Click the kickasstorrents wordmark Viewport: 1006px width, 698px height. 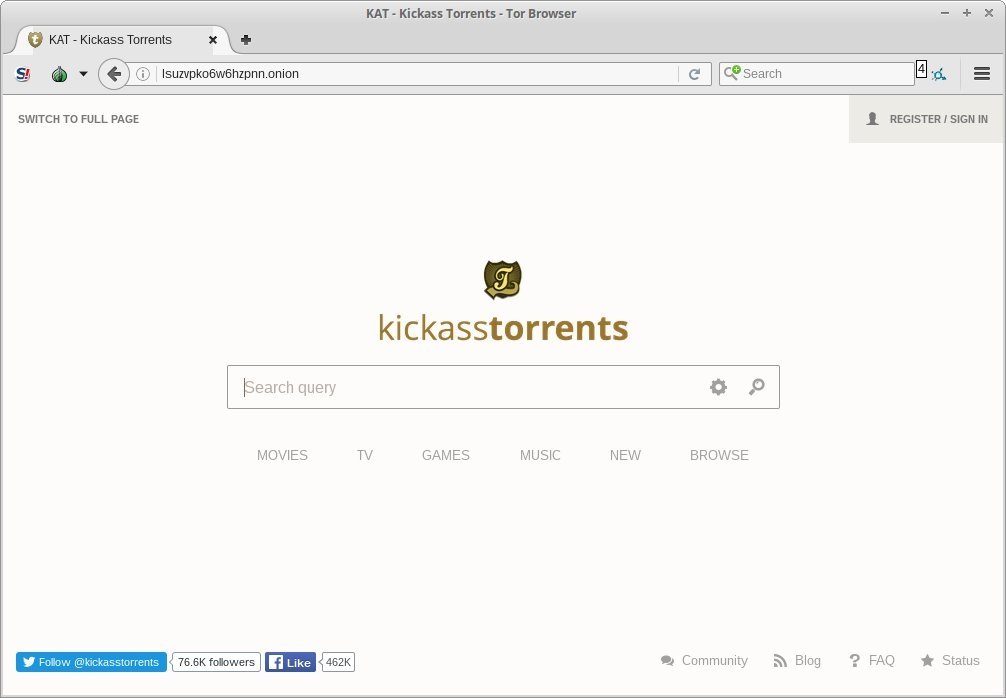point(504,328)
